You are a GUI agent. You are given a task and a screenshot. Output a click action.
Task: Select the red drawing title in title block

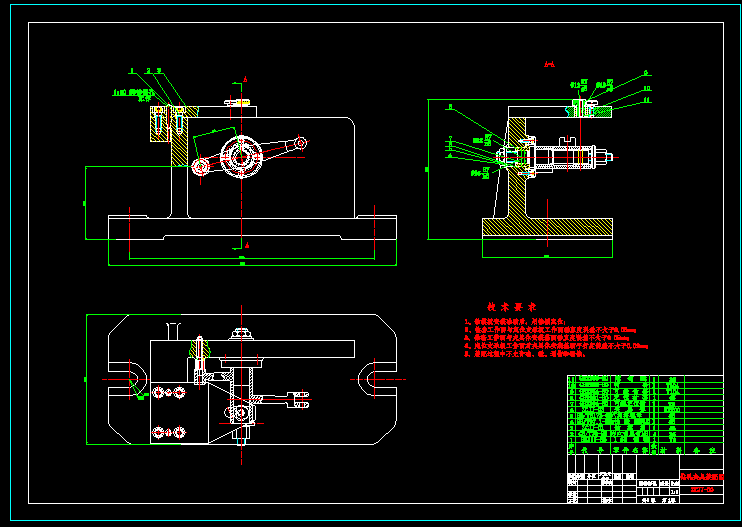(702, 477)
